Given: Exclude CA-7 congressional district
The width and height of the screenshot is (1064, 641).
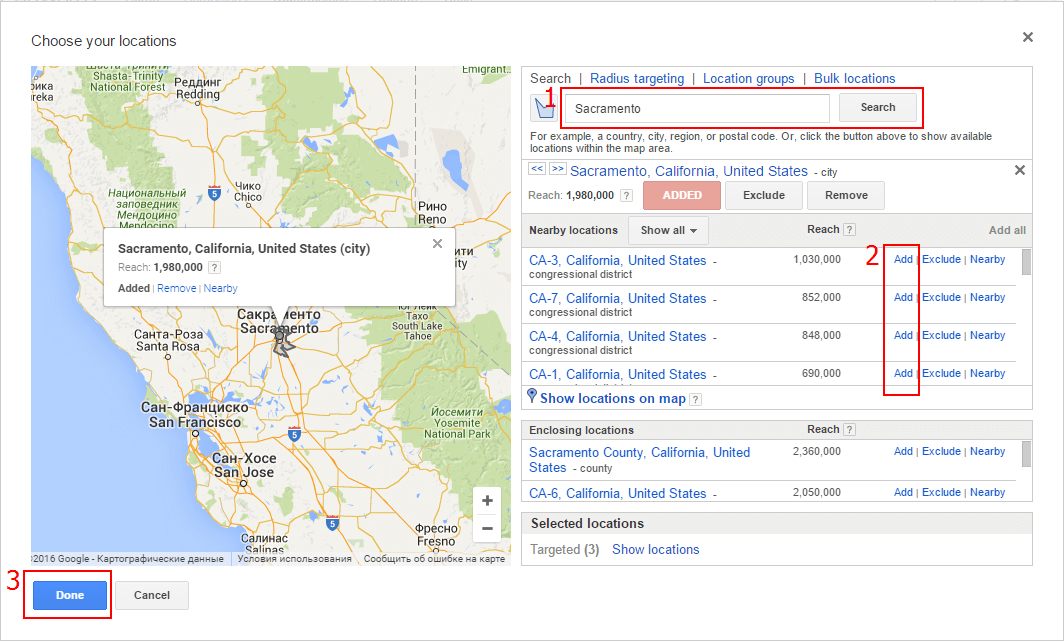Looking at the screenshot, I should tap(941, 297).
